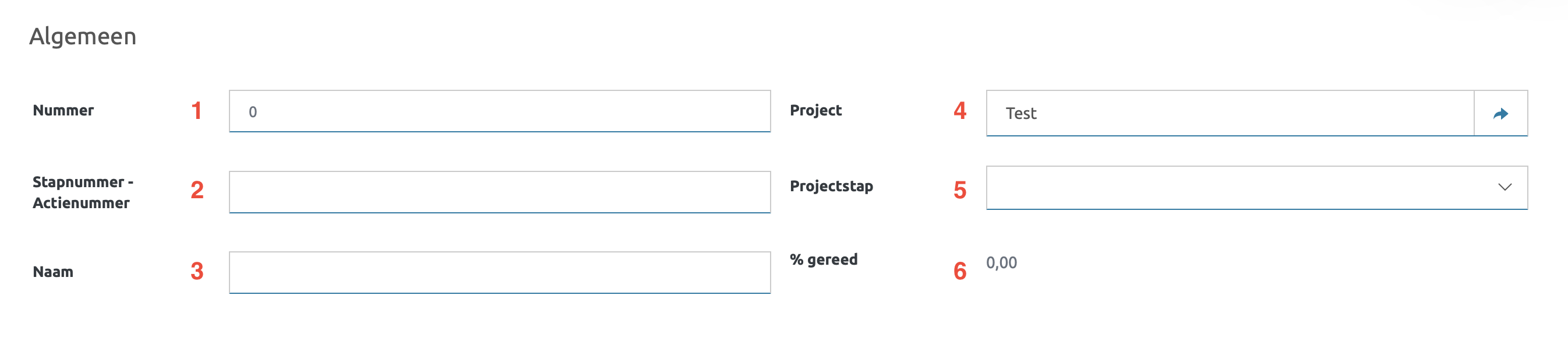Click the 0,00 percentage value
Viewport: 1568px width, 351px height.
pos(1001,262)
